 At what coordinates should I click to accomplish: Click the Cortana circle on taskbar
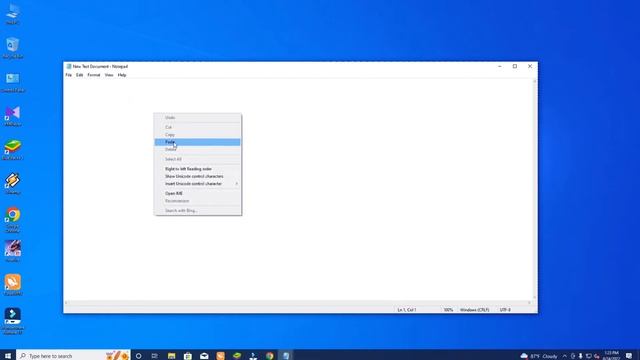click(138, 356)
